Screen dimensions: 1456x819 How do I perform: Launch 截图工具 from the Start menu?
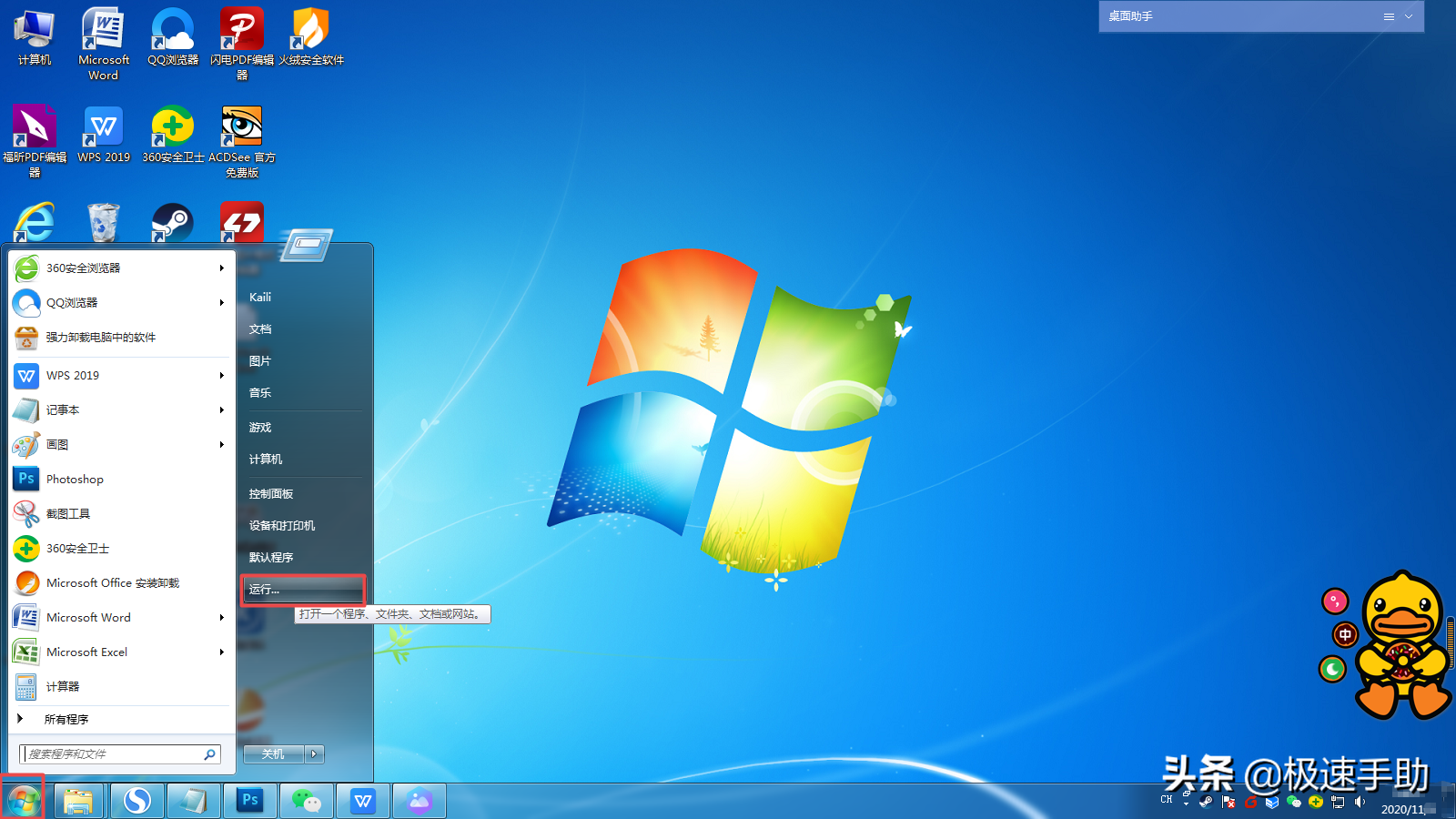(x=121, y=513)
